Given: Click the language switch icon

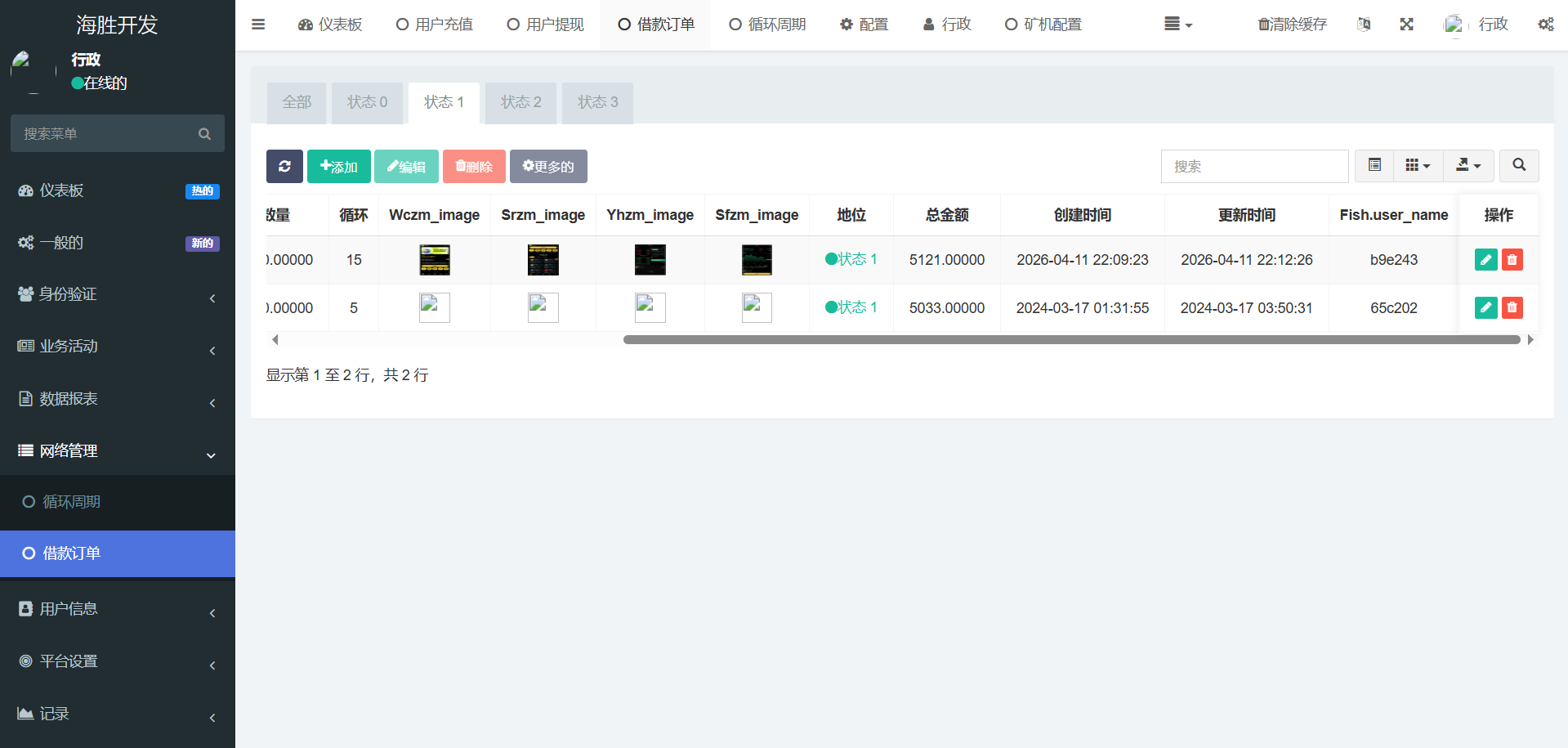Looking at the screenshot, I should (1364, 25).
